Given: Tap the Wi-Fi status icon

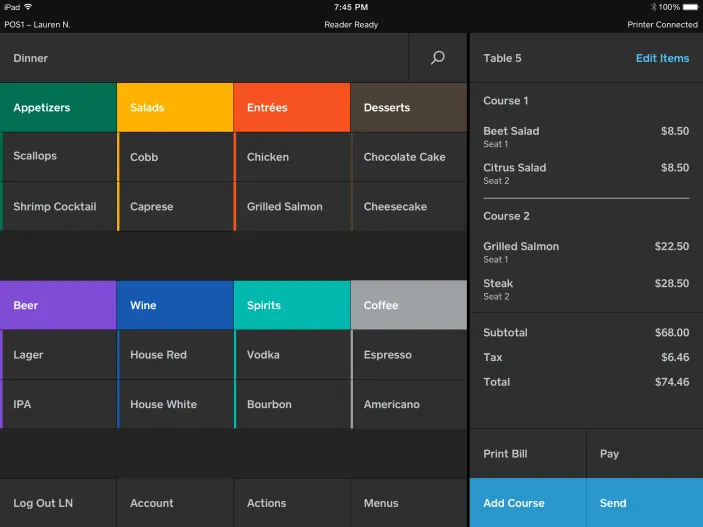Looking at the screenshot, I should click(28, 7).
